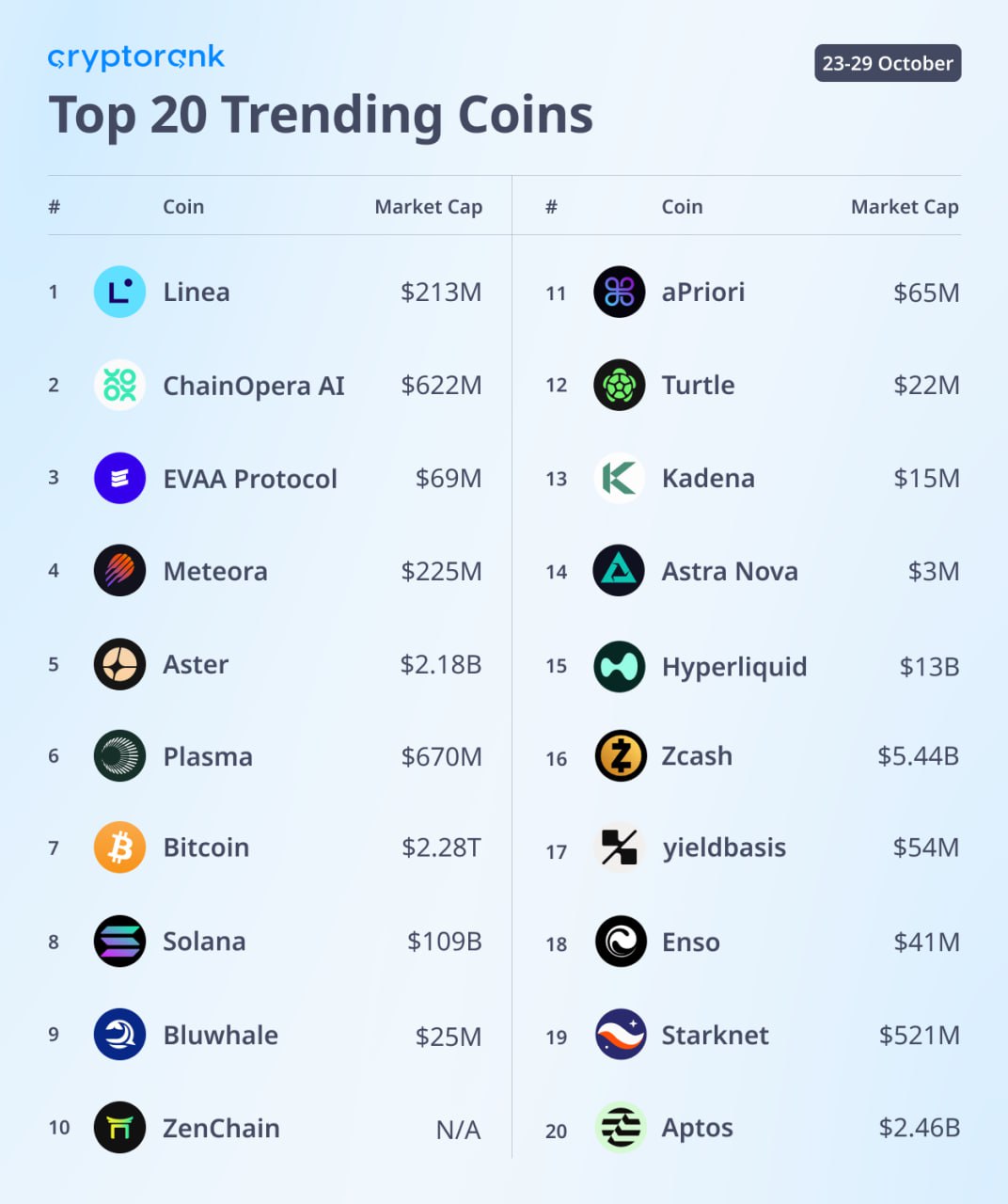Viewport: 1008px width, 1204px height.
Task: Click the Aptos coin logo
Action: 621,1127
